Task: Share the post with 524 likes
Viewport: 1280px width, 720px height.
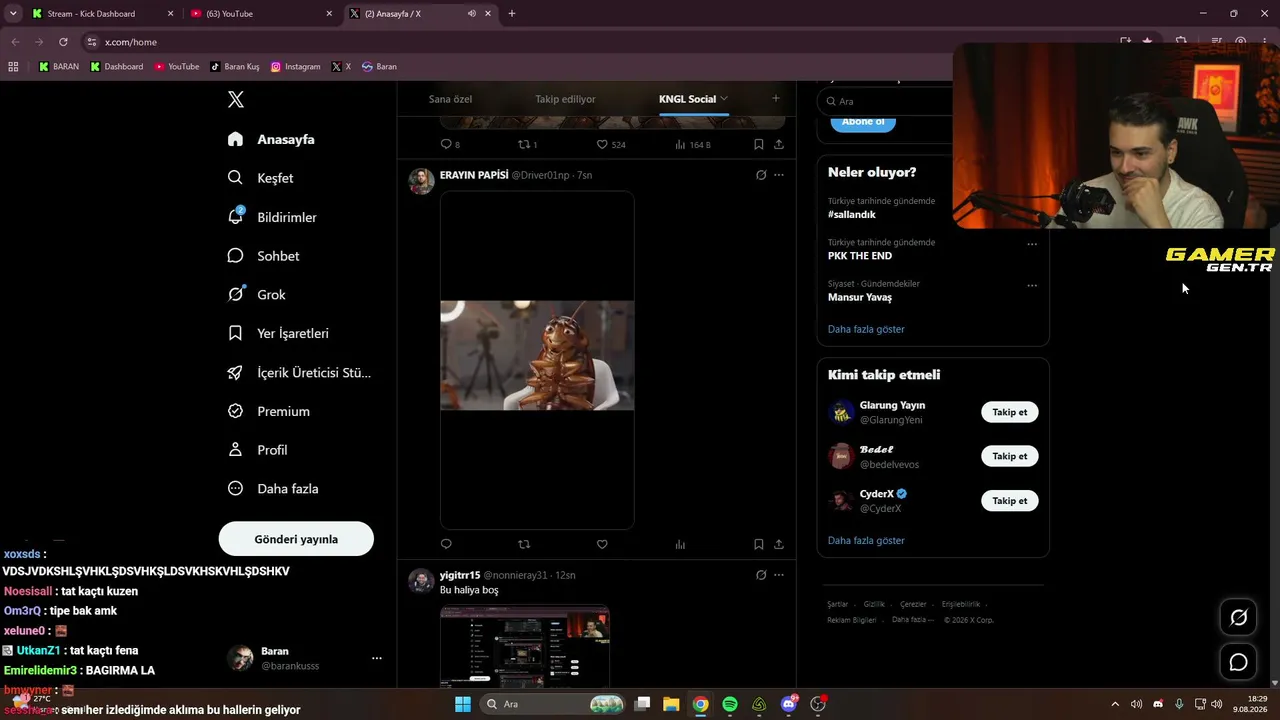Action: tap(779, 144)
